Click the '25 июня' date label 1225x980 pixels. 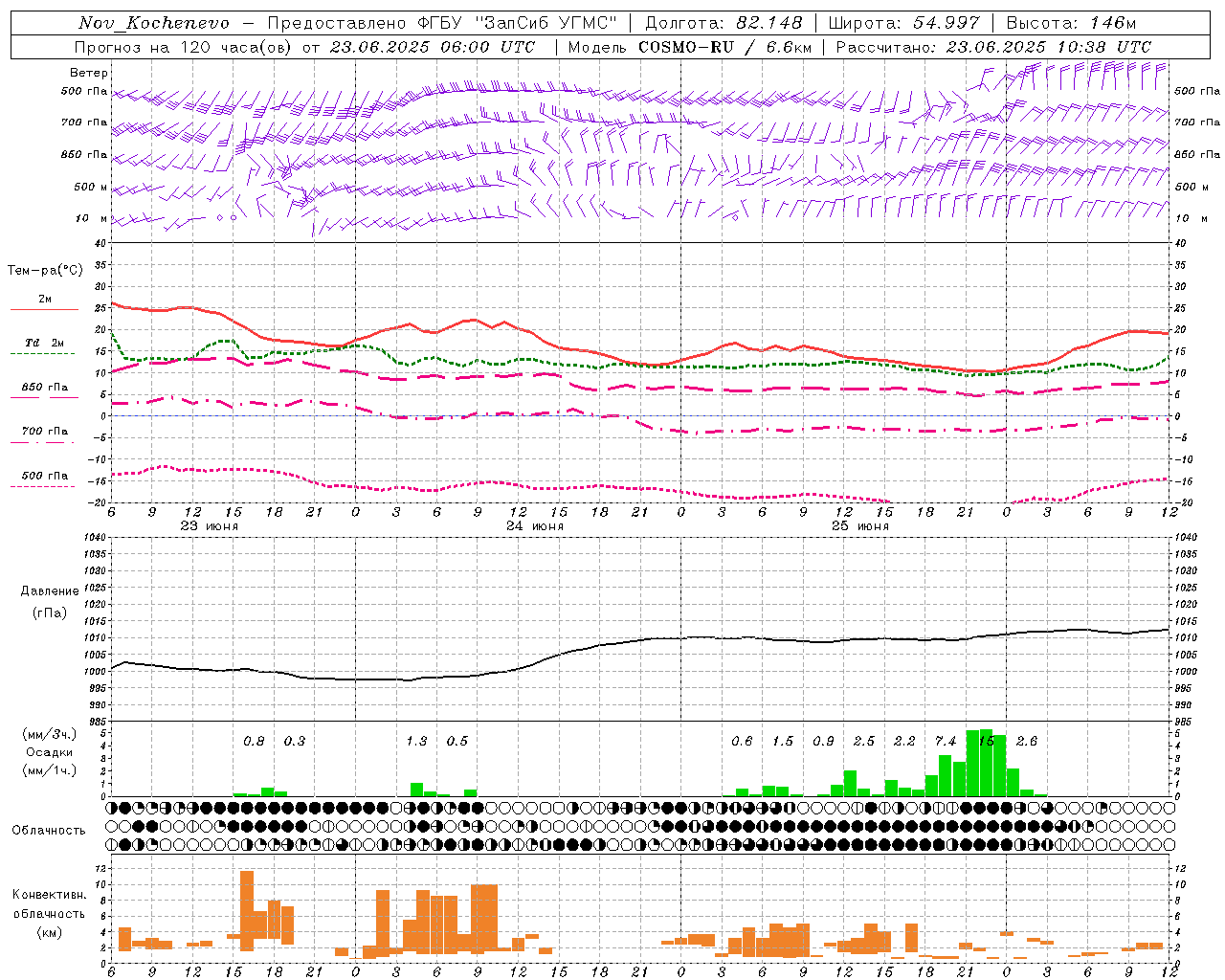pos(859,526)
